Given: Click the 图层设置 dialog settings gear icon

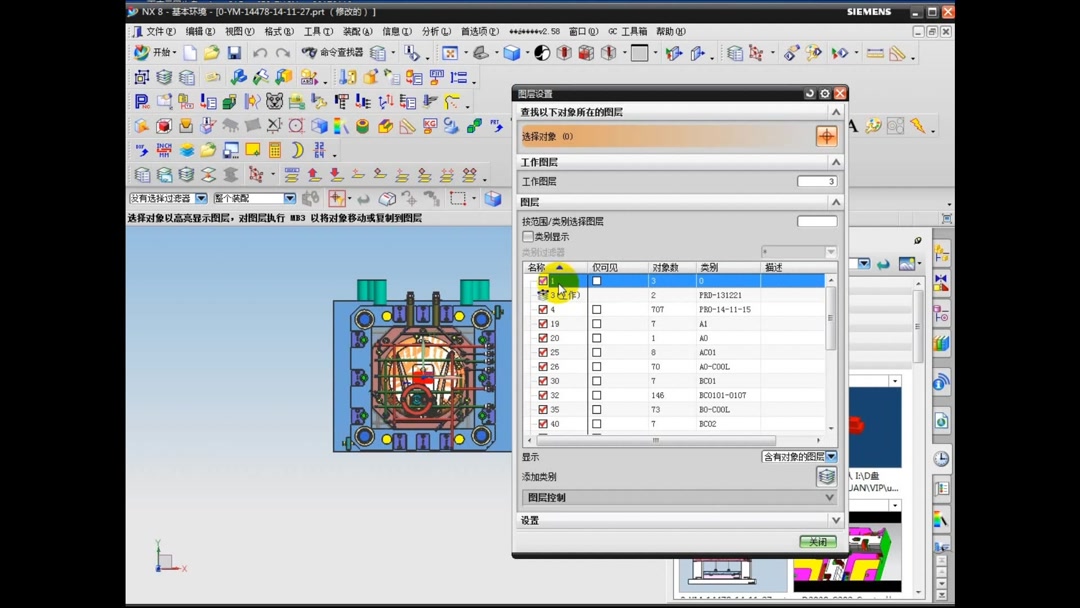Looking at the screenshot, I should 823,92.
